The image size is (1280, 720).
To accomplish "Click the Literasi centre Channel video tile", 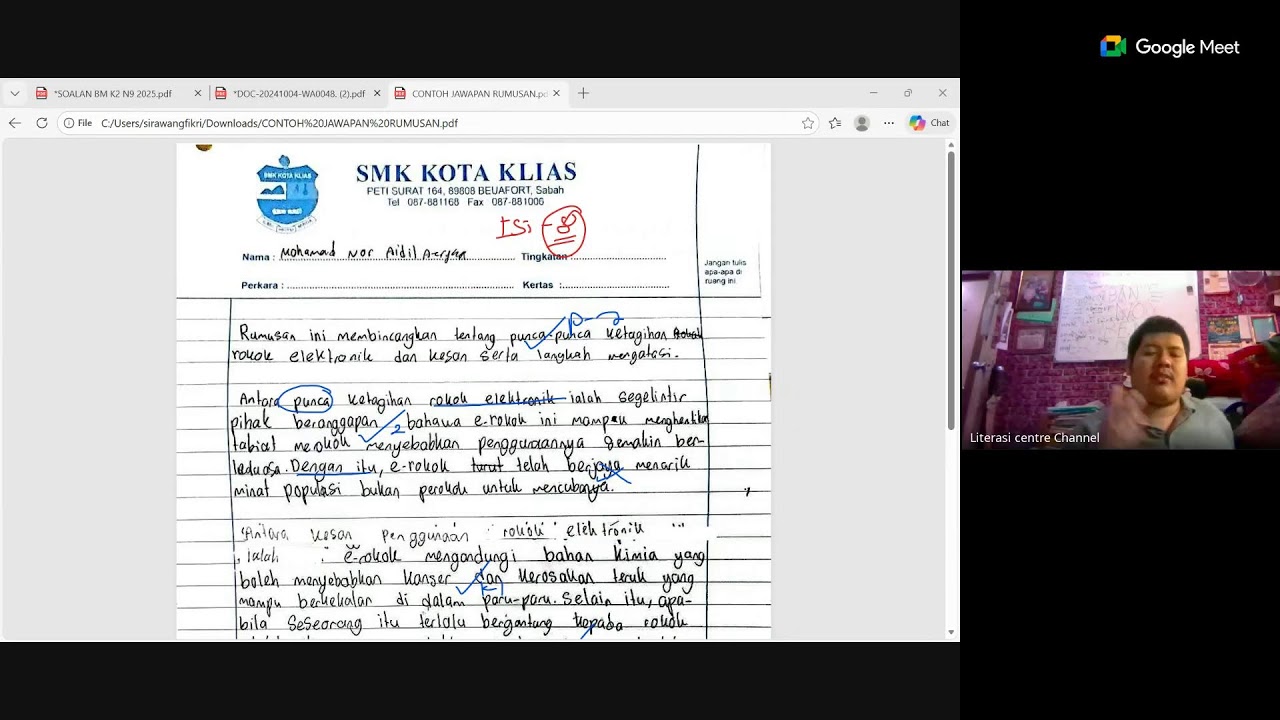I will 1120,360.
